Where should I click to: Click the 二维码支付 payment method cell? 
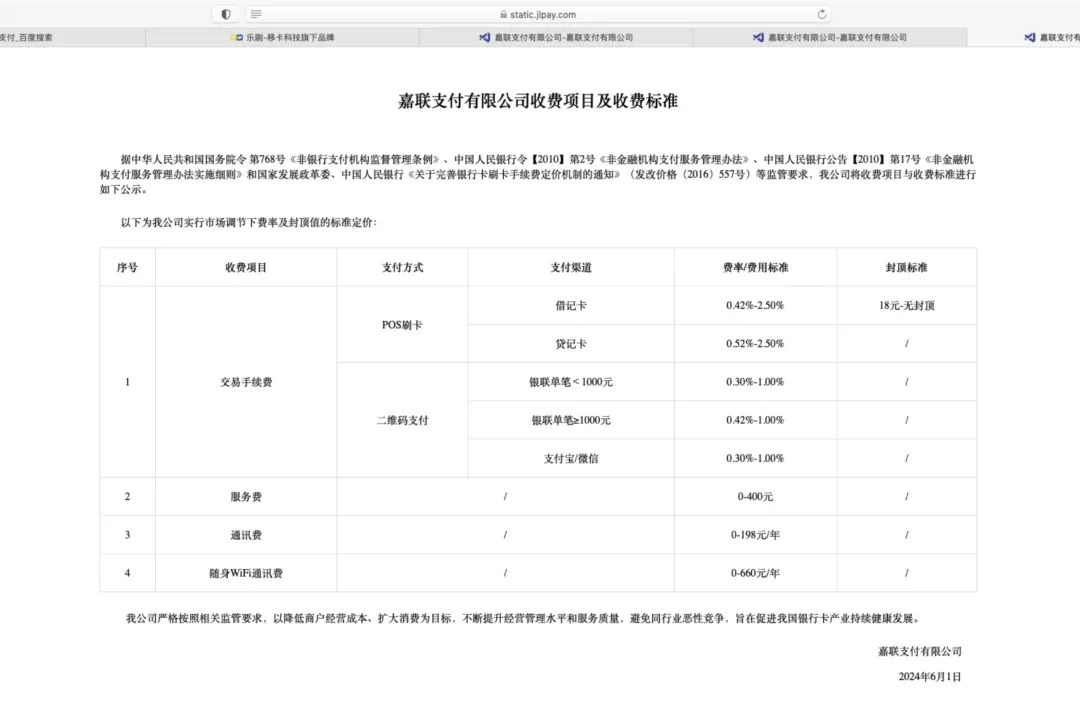(402, 420)
